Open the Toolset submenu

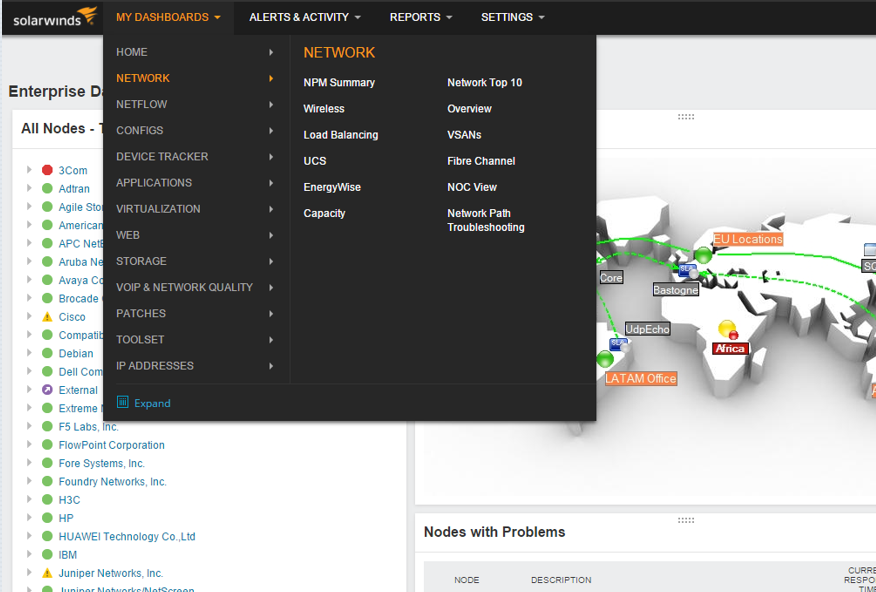click(196, 340)
